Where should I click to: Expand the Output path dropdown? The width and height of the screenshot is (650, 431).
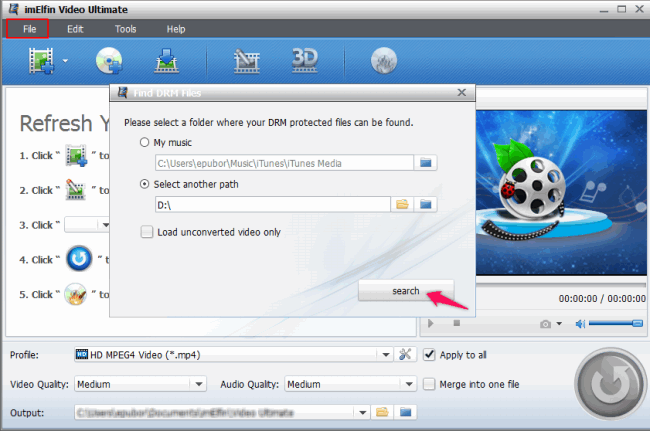pos(363,412)
